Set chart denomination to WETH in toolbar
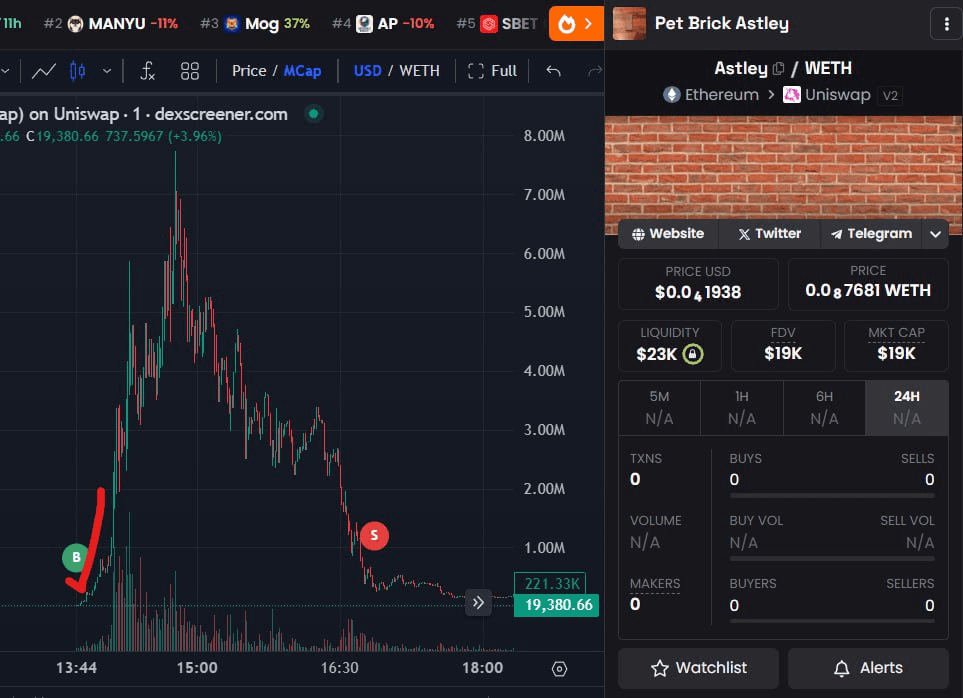The image size is (963, 698). 419,71
